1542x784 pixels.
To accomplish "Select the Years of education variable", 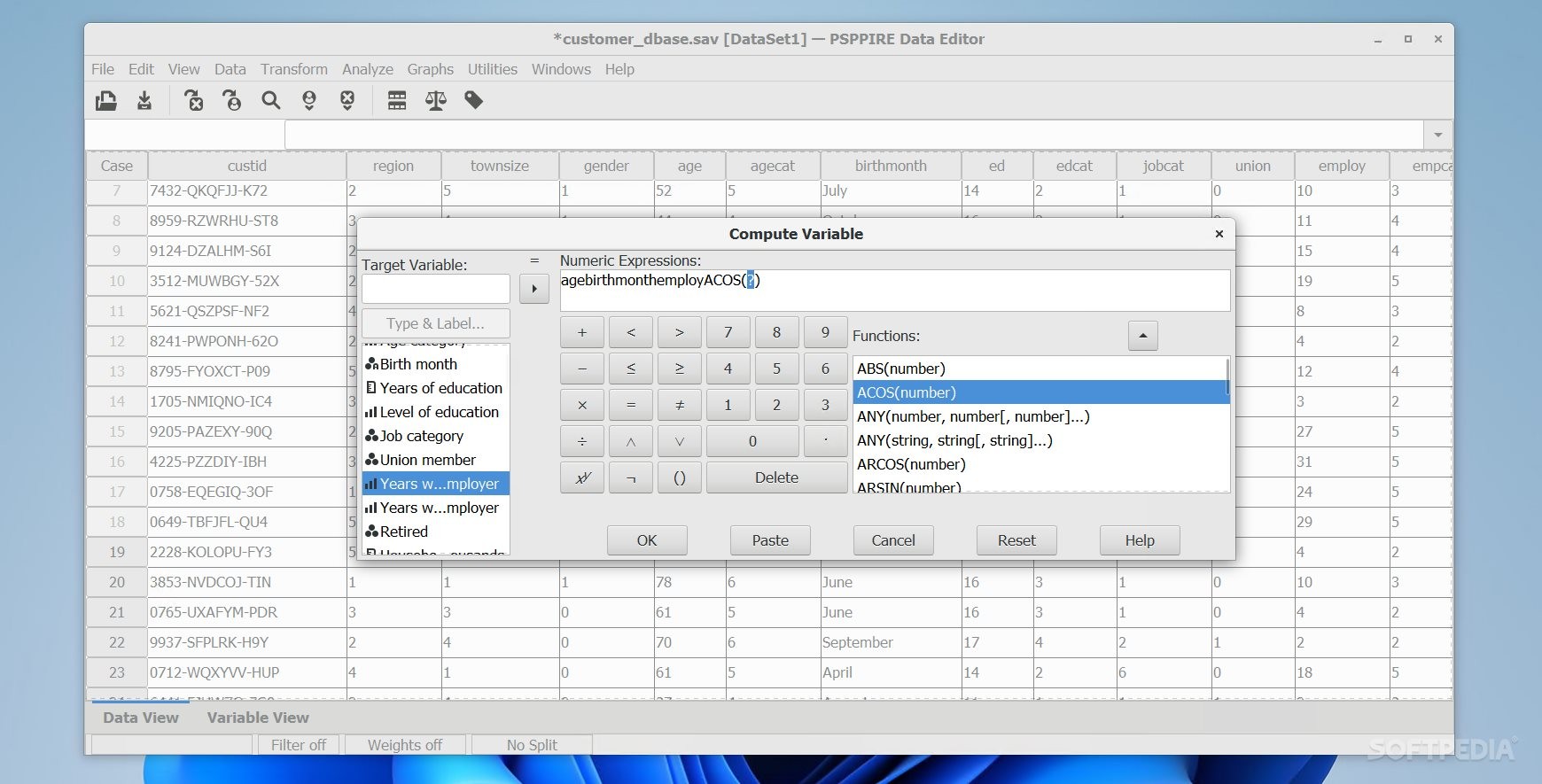I will [435, 388].
